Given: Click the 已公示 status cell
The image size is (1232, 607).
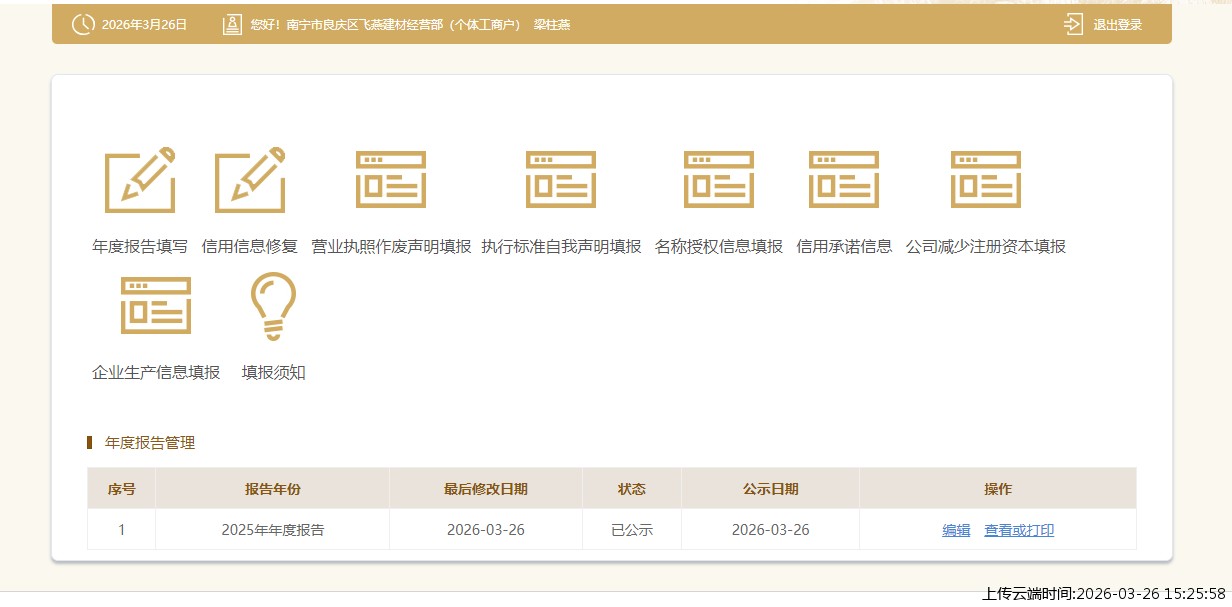Looking at the screenshot, I should (x=631, y=530).
